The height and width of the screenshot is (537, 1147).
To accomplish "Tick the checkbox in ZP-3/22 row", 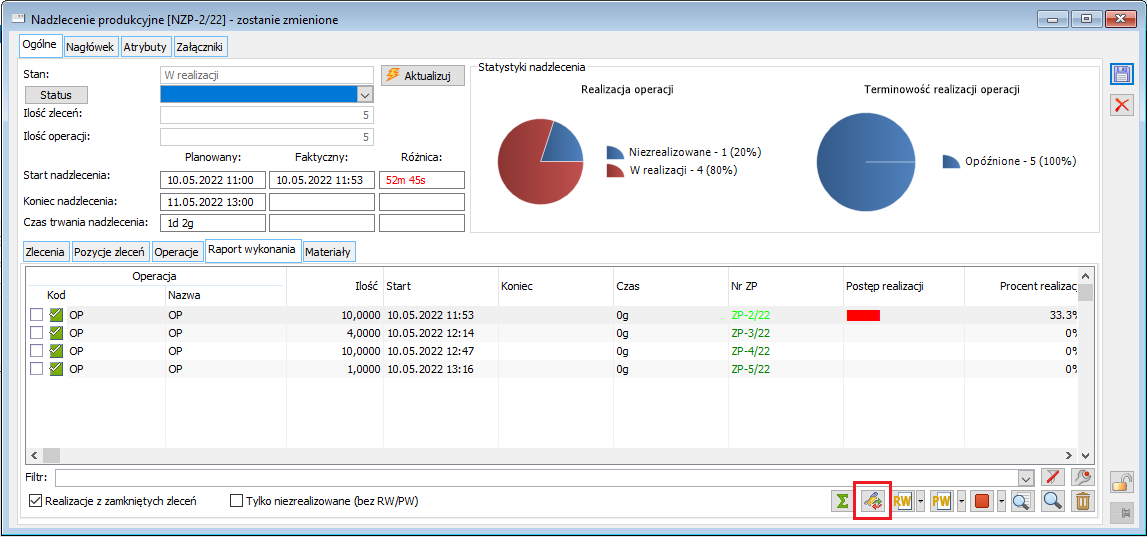I will [37, 333].
